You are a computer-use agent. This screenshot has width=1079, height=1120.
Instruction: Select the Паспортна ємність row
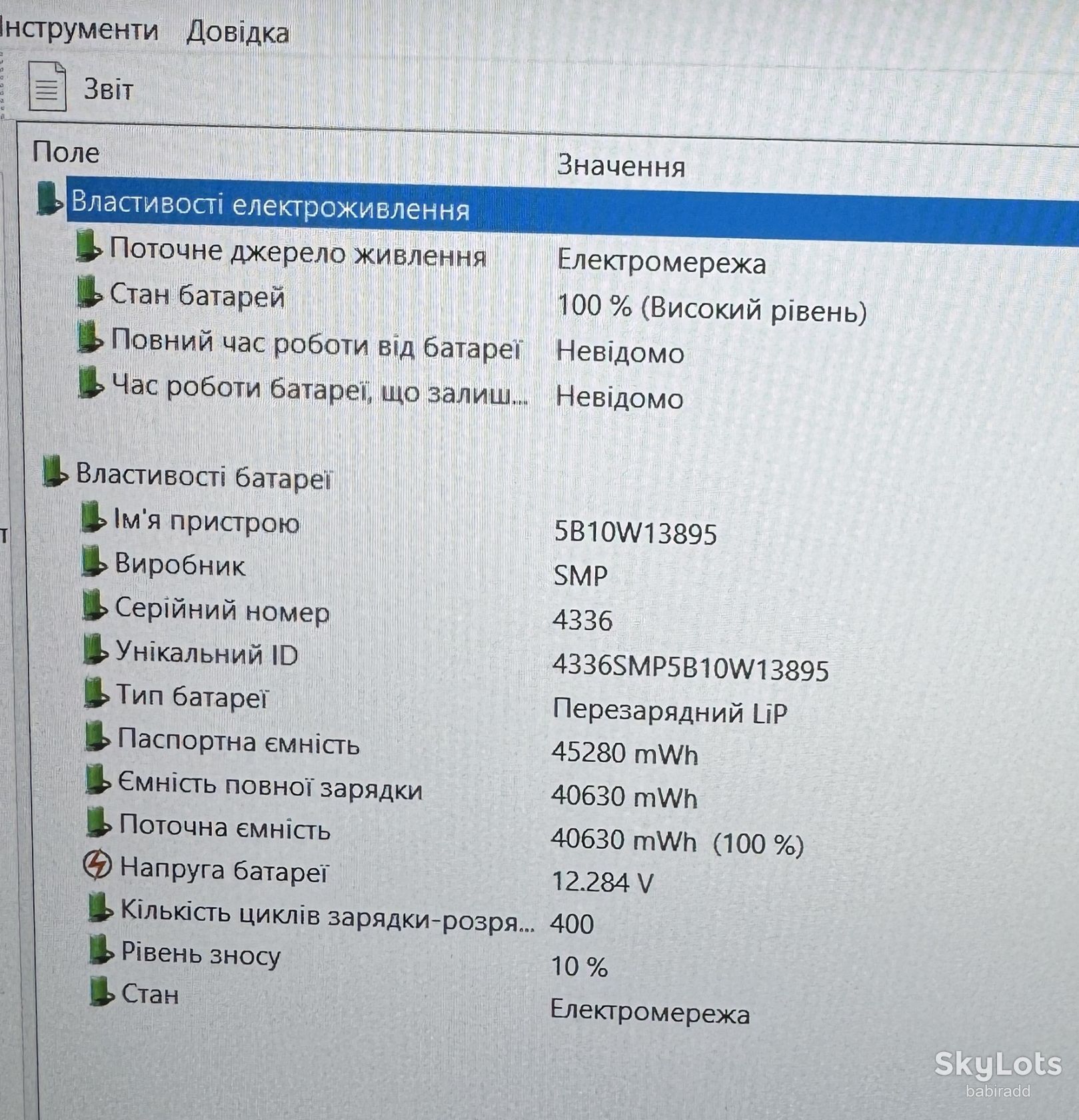[x=239, y=742]
